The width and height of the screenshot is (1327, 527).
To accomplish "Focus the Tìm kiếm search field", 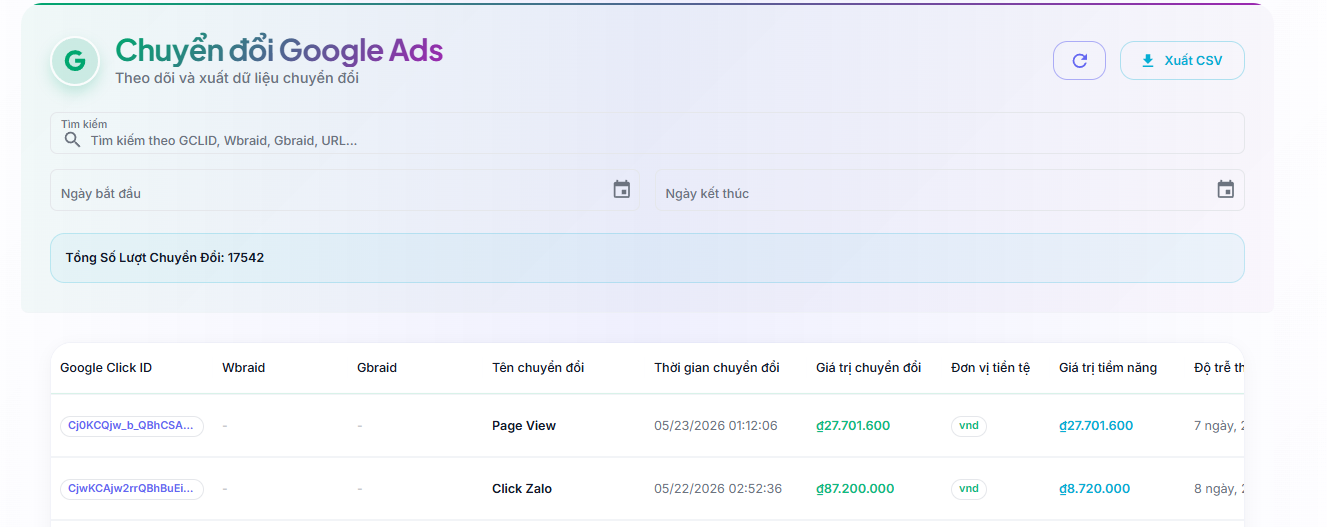I will (x=647, y=133).
